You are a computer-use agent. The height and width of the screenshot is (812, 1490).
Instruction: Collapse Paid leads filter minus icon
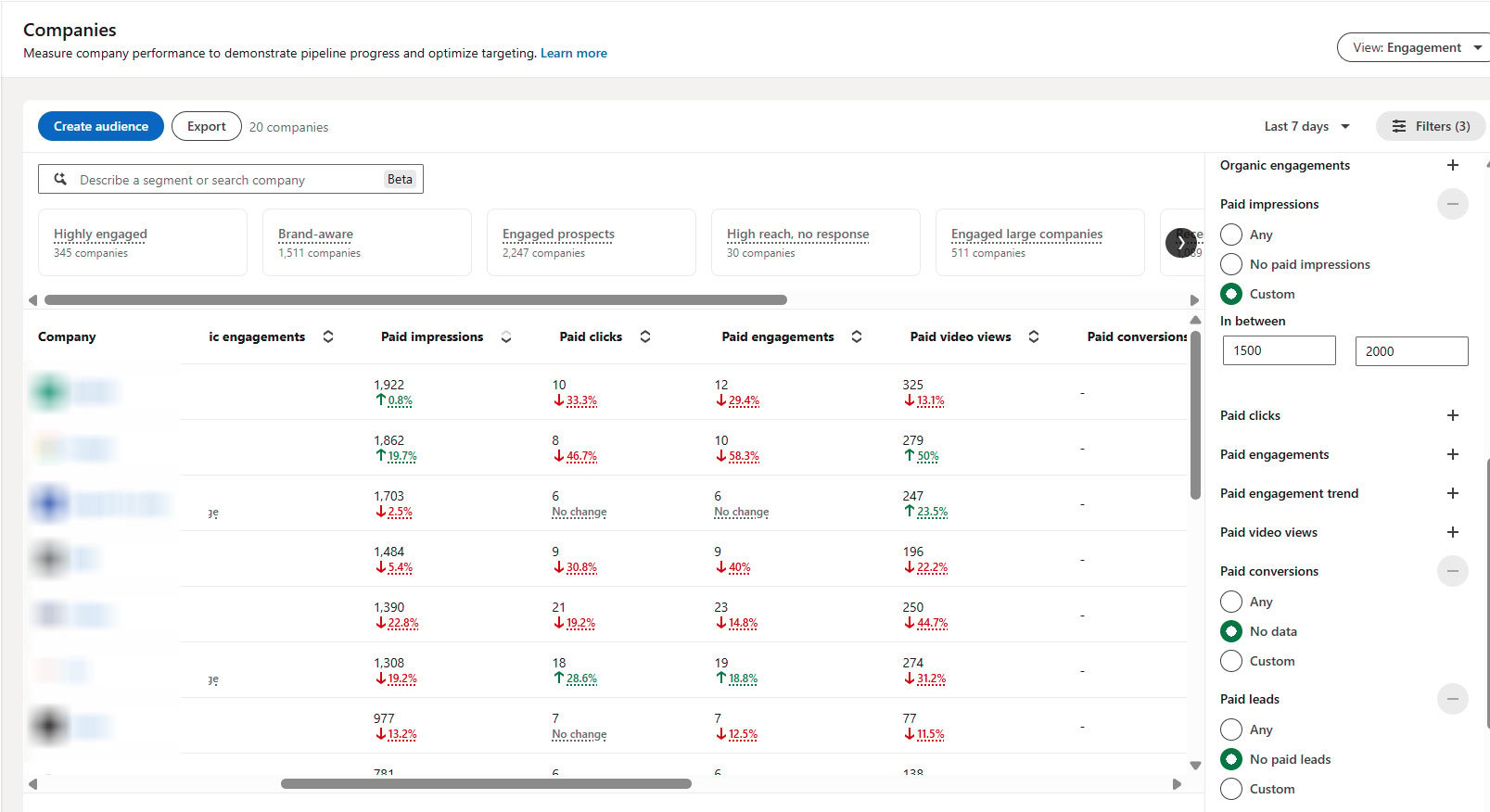[1453, 699]
